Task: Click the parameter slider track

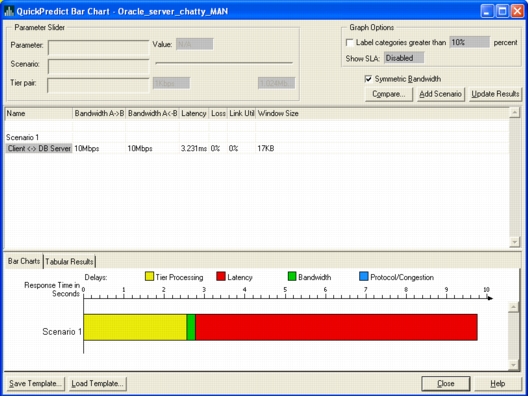Action: pos(224,63)
